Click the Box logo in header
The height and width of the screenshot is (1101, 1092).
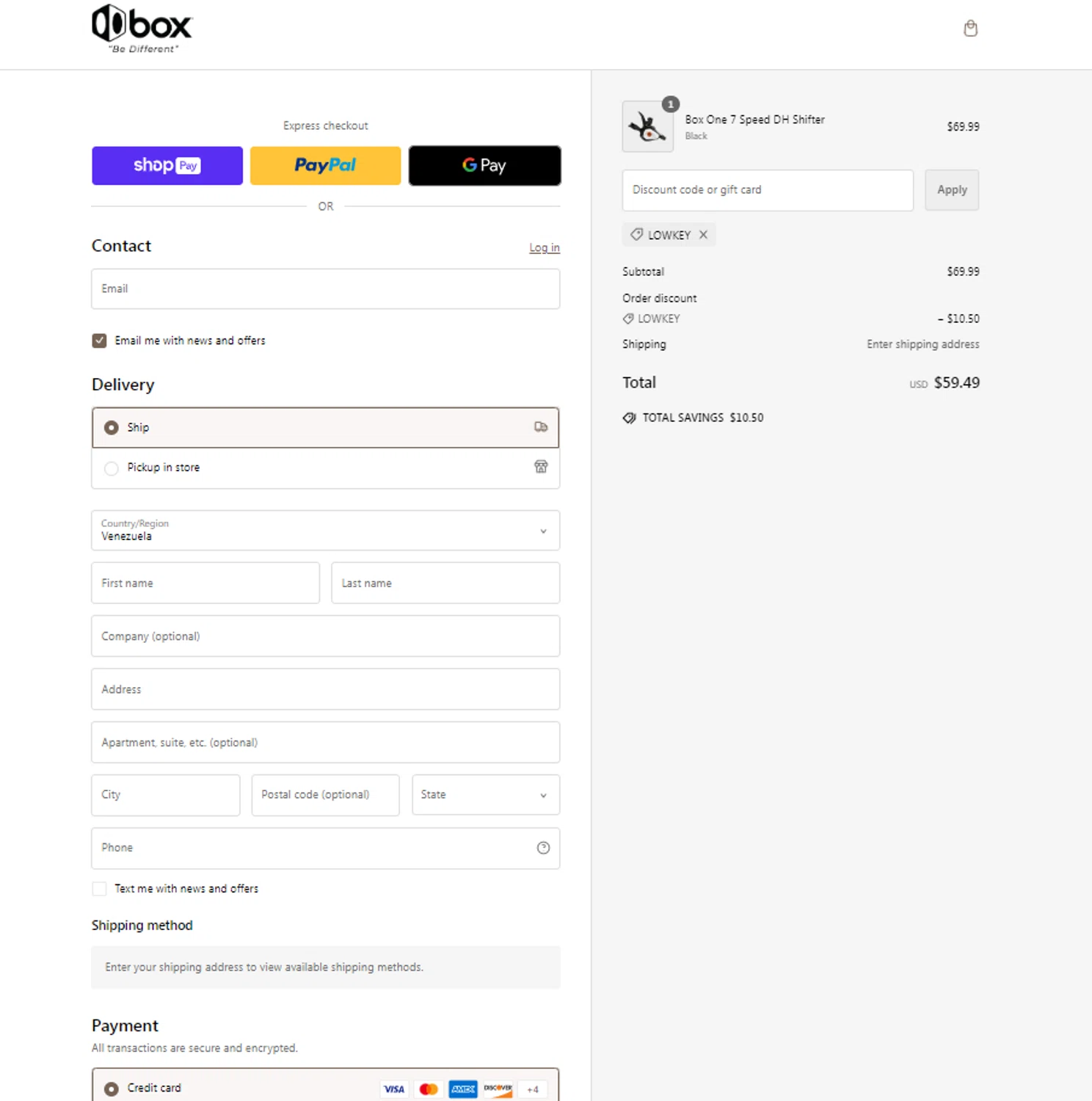coord(142,29)
